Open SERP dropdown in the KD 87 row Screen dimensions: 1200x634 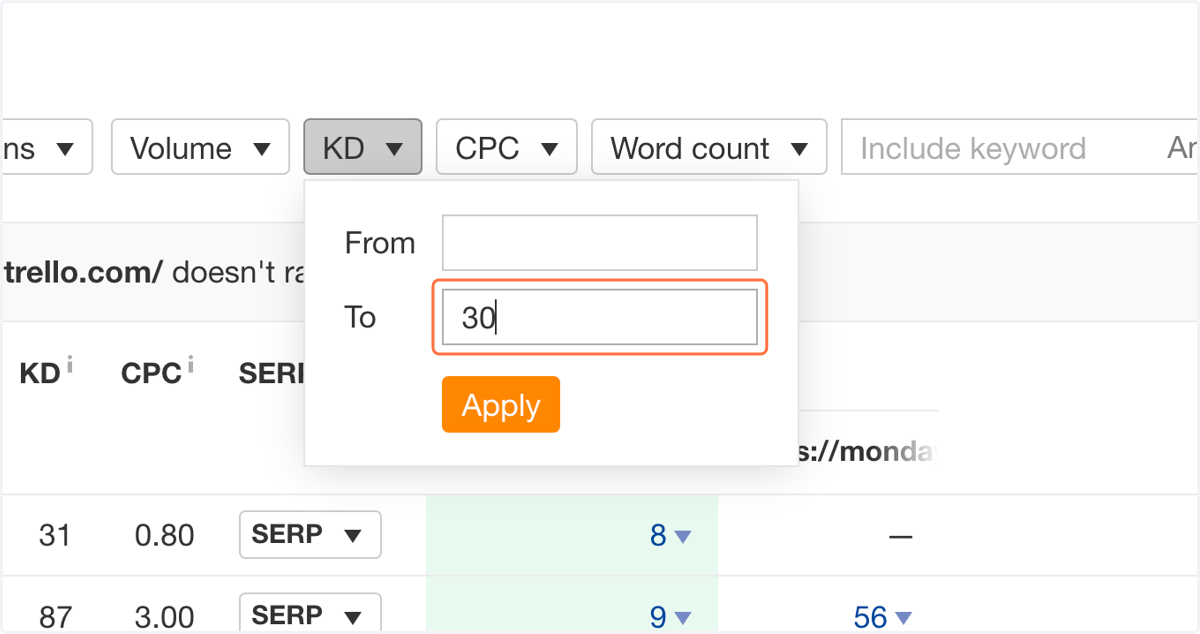[x=310, y=614]
